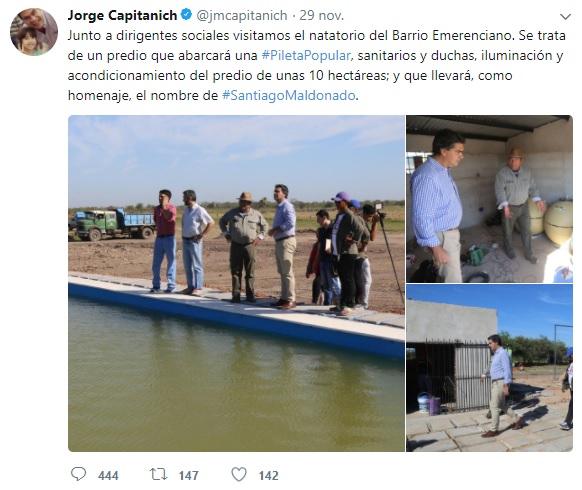Click the retweet arrows icon
The width and height of the screenshot is (582, 490).
[x=158, y=474]
